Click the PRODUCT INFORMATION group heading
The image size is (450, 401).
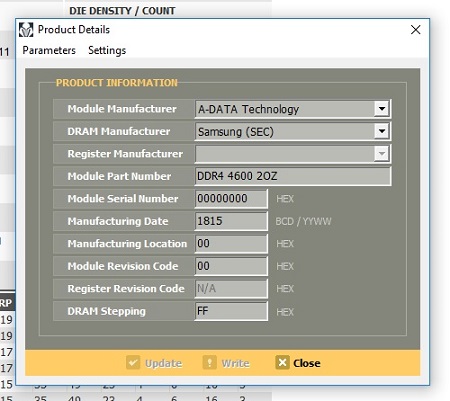point(117,83)
